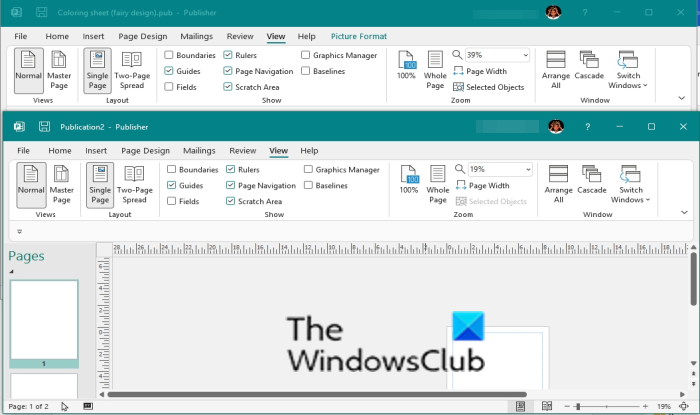Collapse the ribbon in Coloring sheet window
700x415 pixels.
681,98
